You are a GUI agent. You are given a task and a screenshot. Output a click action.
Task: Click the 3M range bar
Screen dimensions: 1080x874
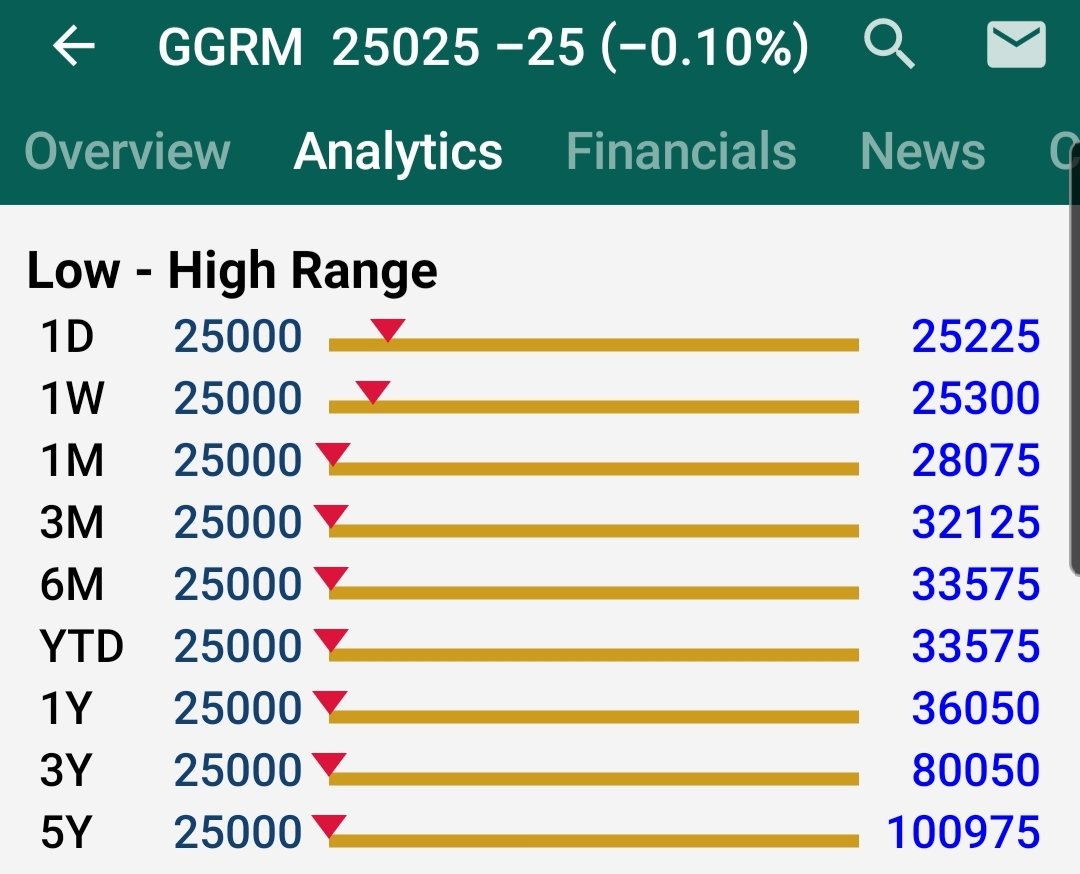click(594, 530)
